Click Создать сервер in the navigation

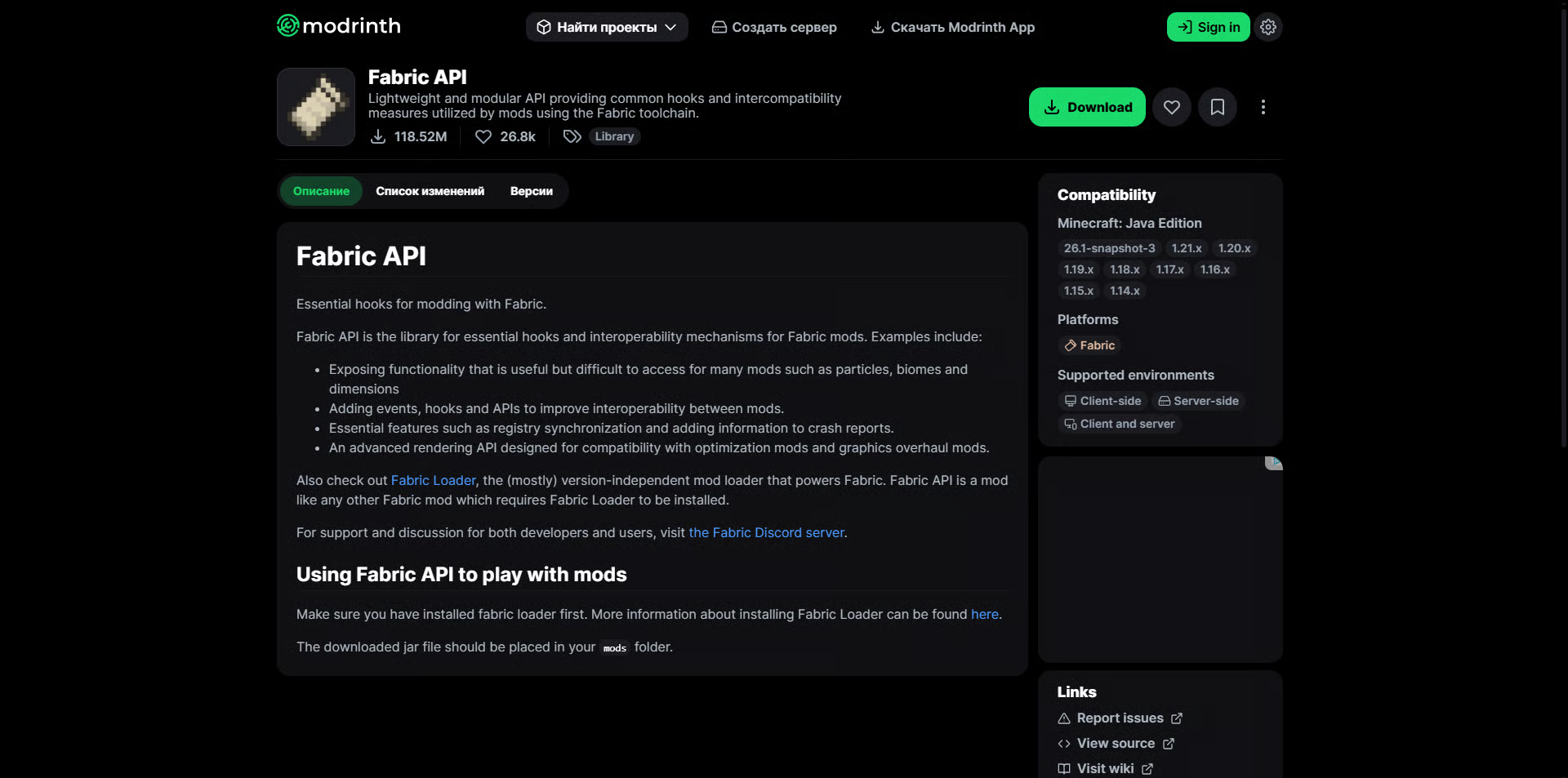tap(774, 27)
